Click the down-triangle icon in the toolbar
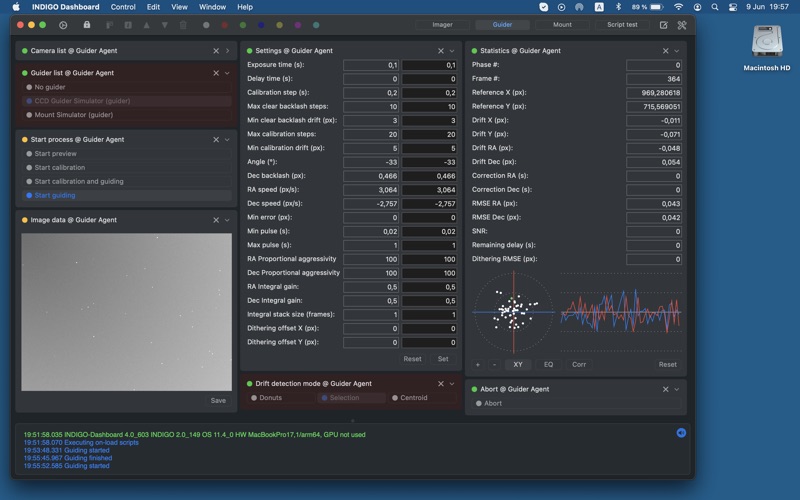The width and height of the screenshot is (800, 500). click(165, 25)
